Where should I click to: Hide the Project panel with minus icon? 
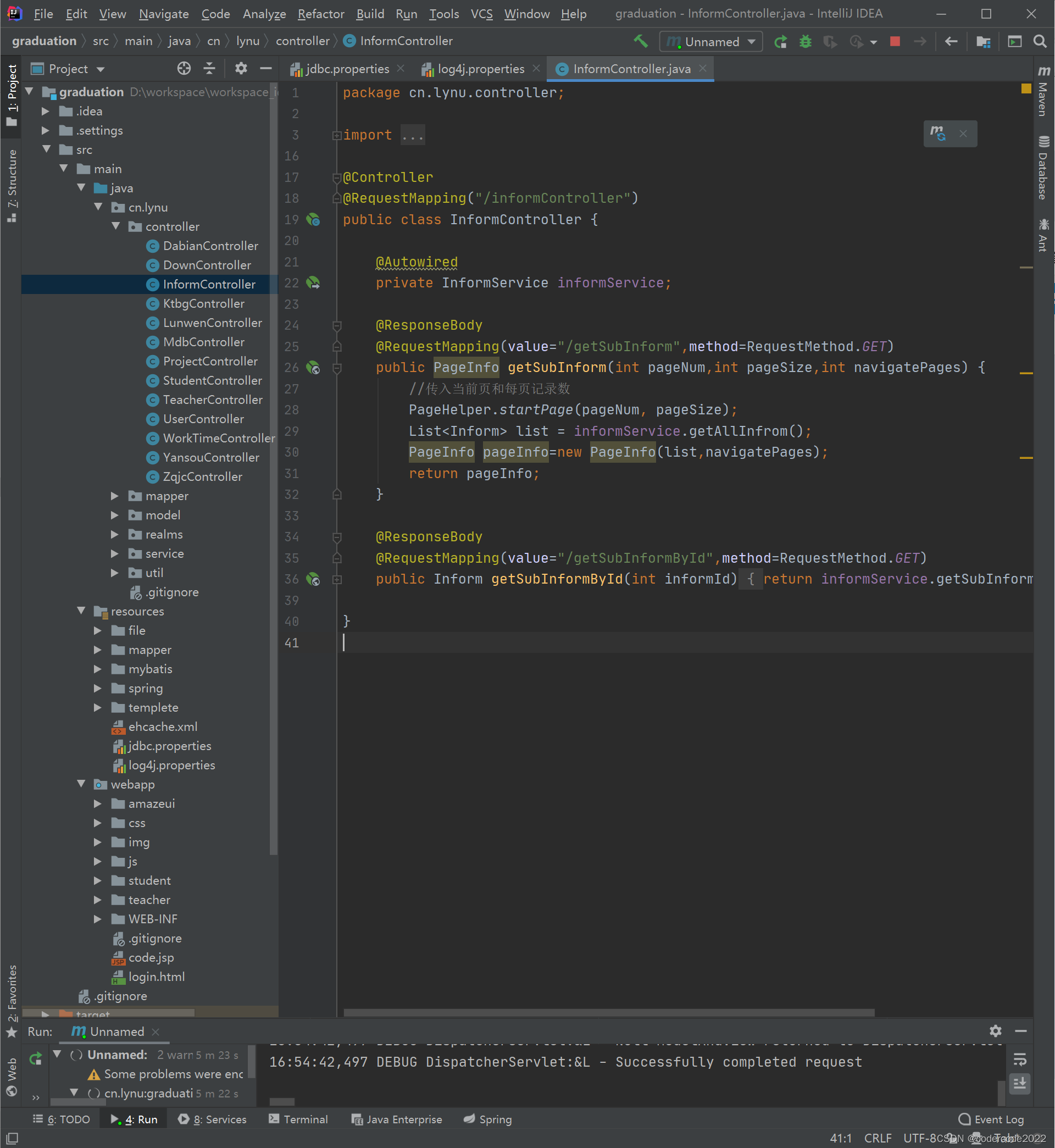click(x=265, y=69)
